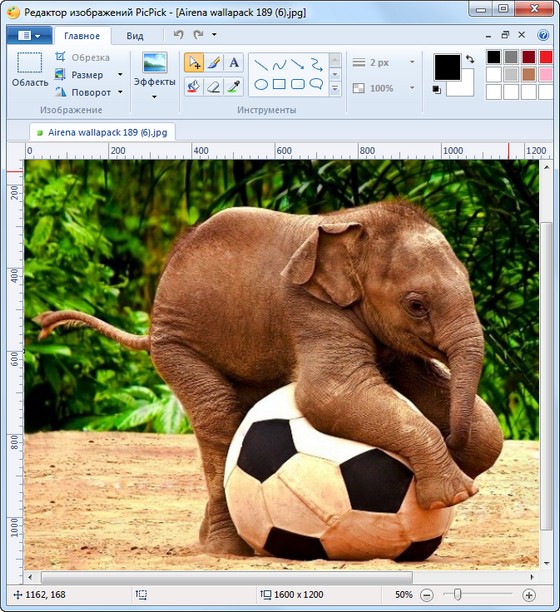The height and width of the screenshot is (612, 560).
Task: Select the paintbrush tool
Action: pyautogui.click(x=214, y=62)
